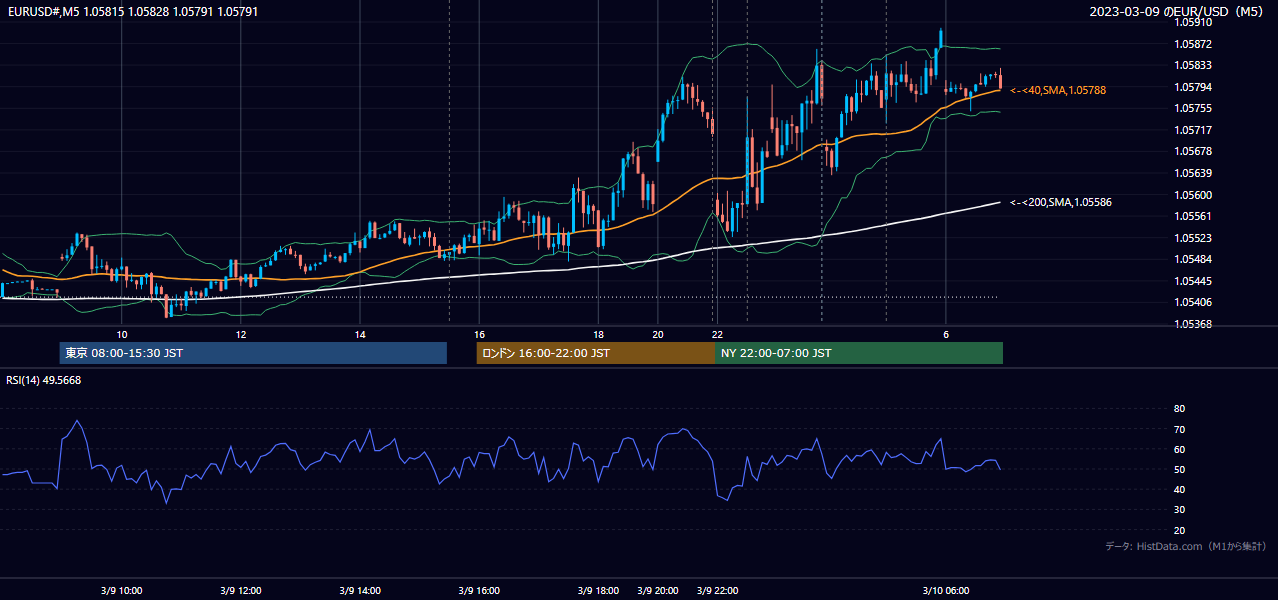Click RSI scale level 60
This screenshot has width=1278, height=600.
[1179, 449]
